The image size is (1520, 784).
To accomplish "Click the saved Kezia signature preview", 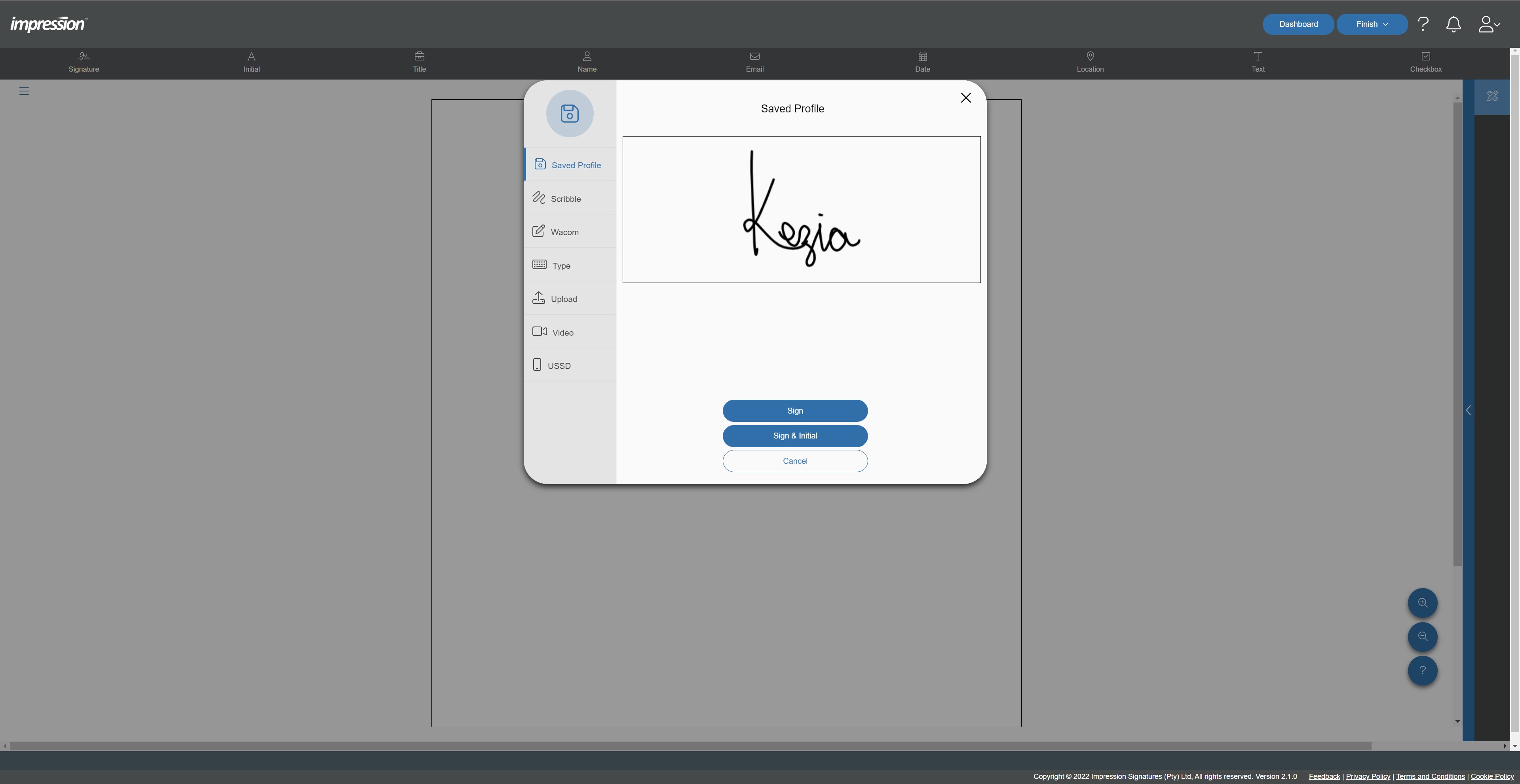I will [x=801, y=209].
